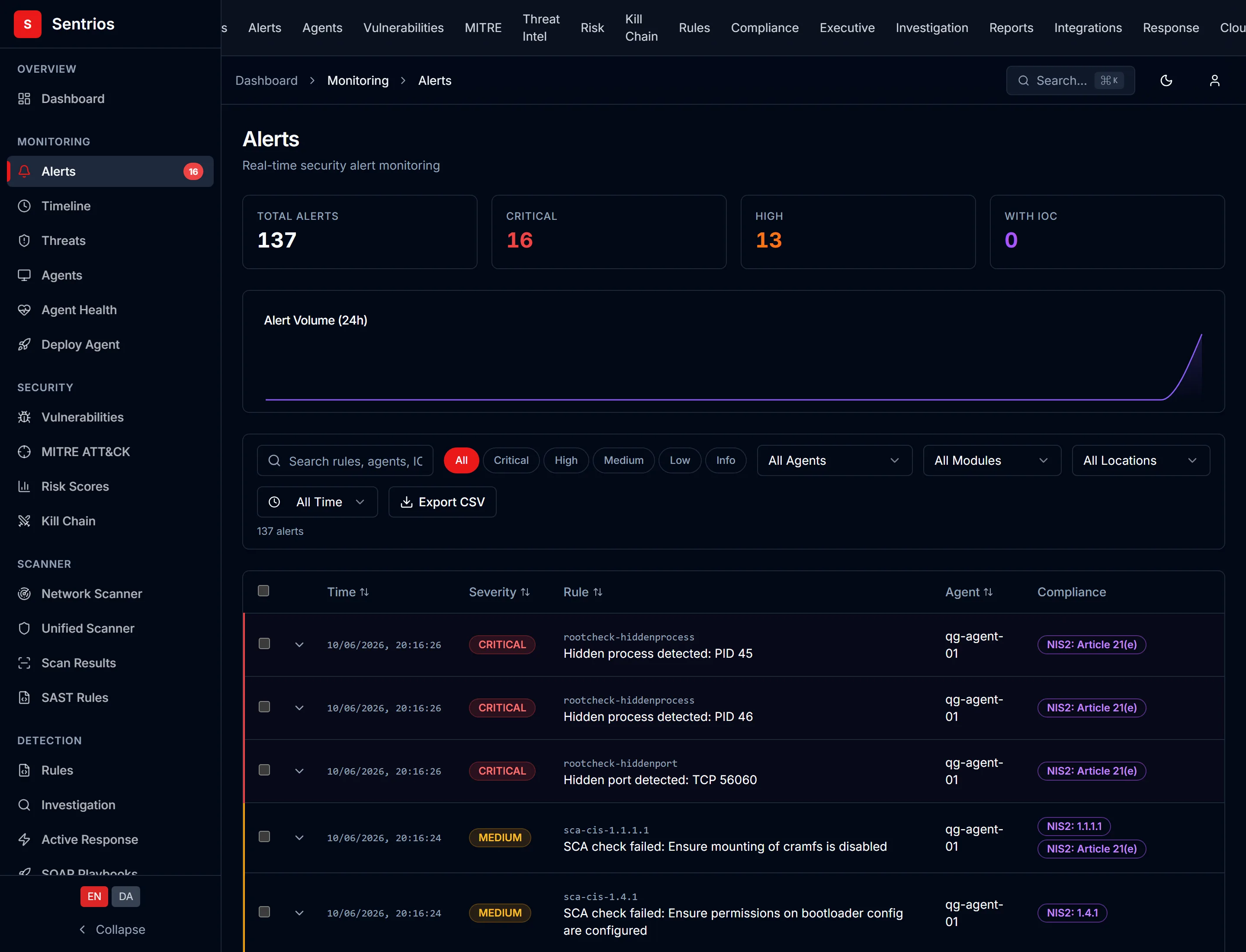This screenshot has width=1246, height=952.
Task: Check the Hidden process PID 45 row
Action: [x=264, y=644]
